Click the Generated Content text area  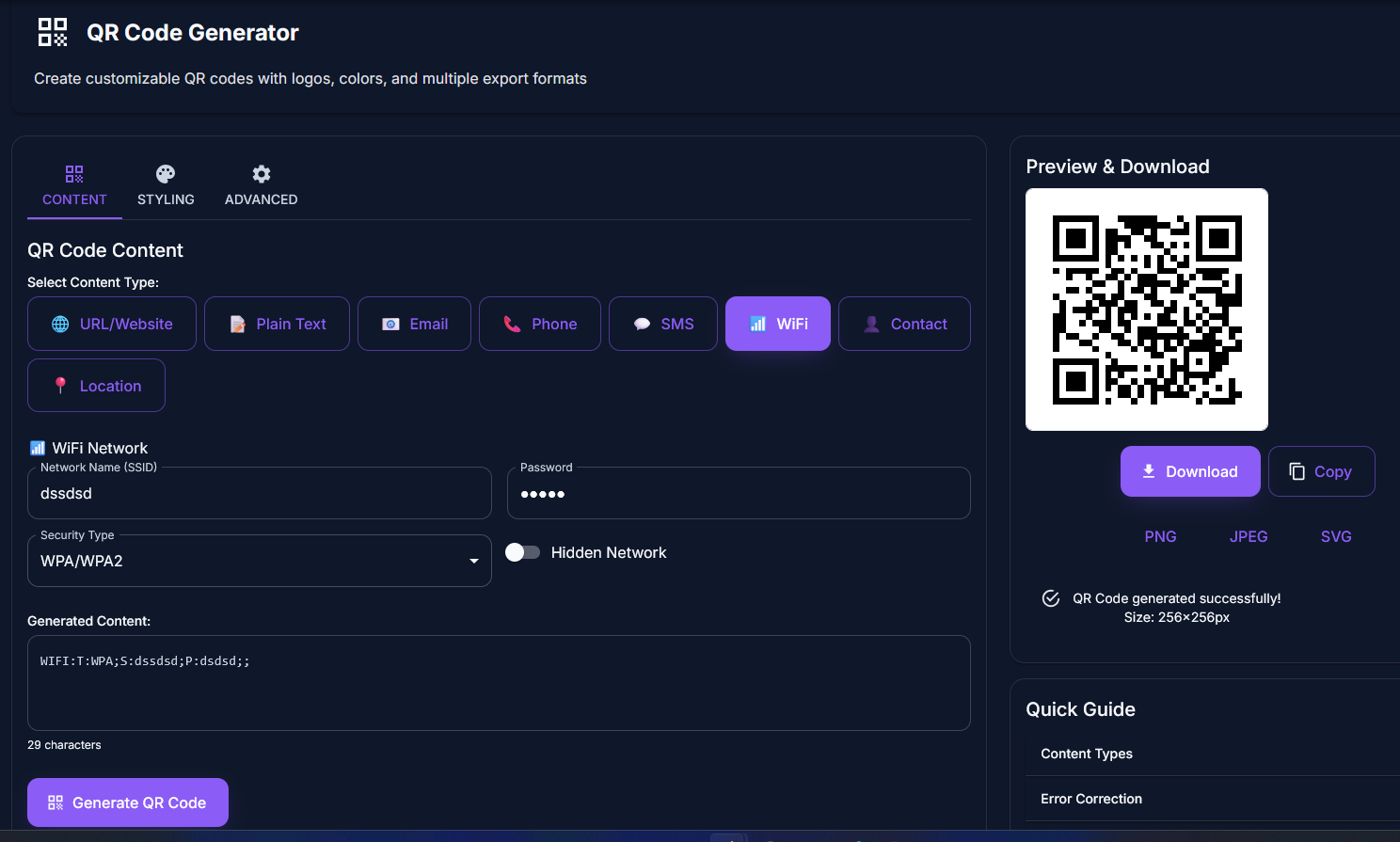point(499,683)
